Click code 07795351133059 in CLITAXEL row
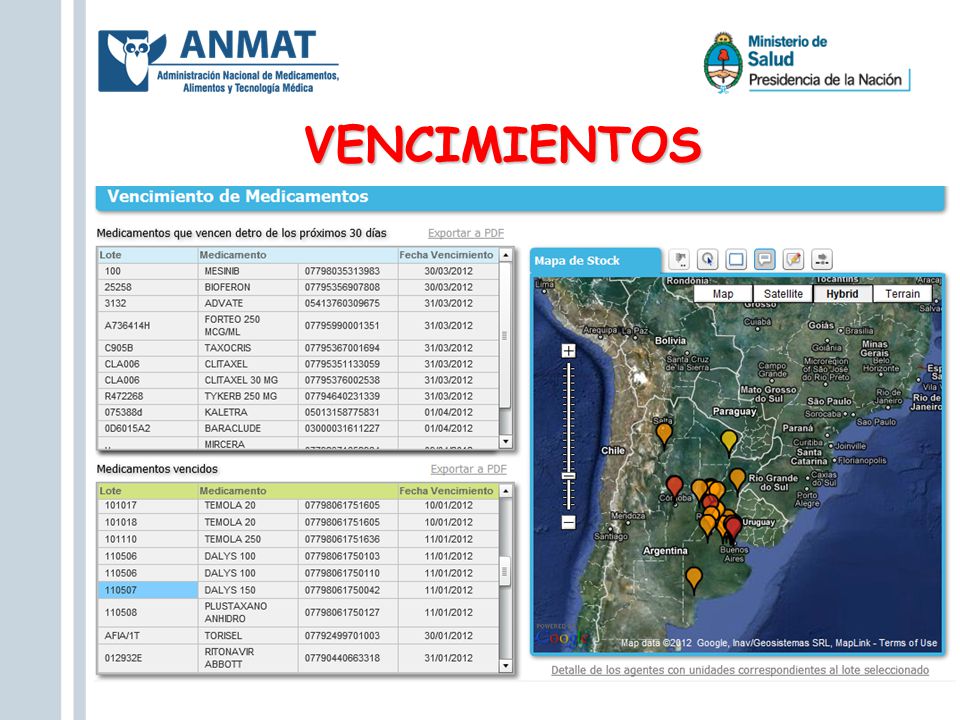The image size is (960, 720). pyautogui.click(x=342, y=364)
